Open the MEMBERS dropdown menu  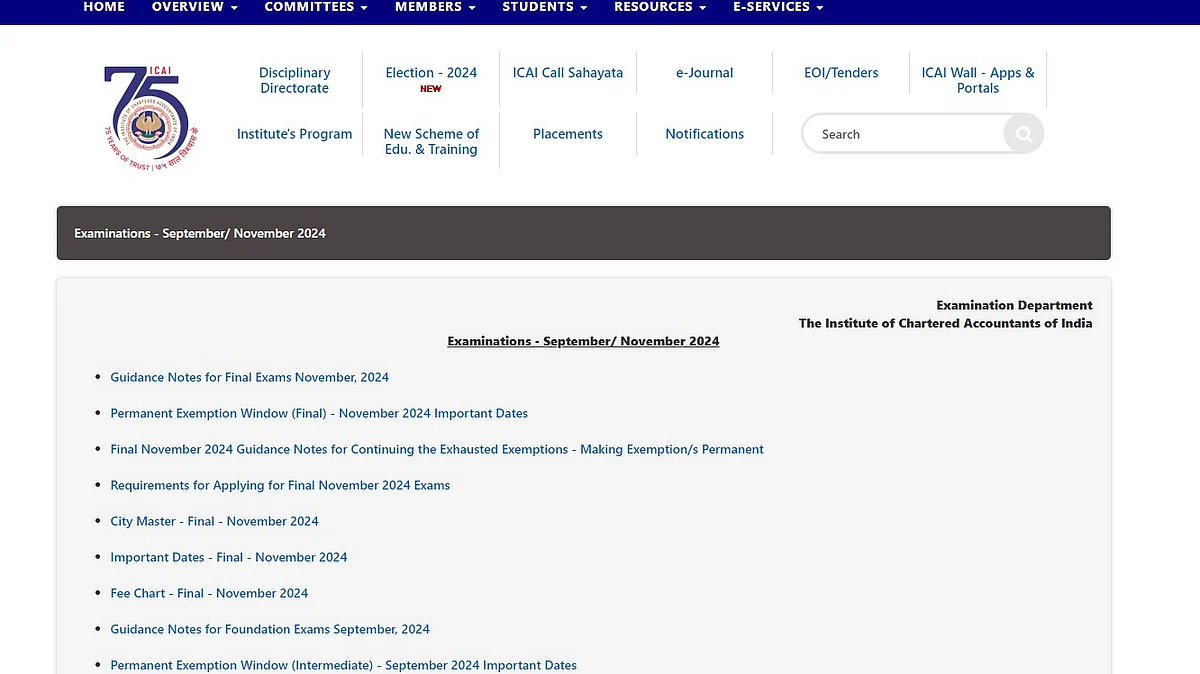[x=435, y=7]
